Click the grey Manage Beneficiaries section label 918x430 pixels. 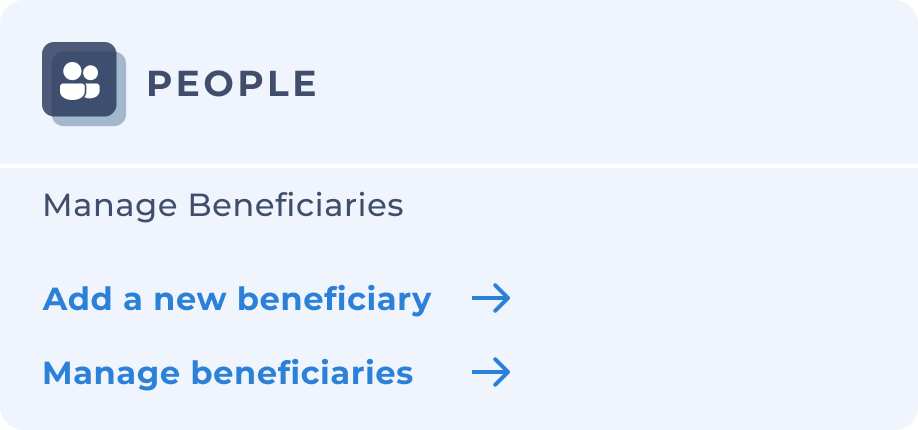223,206
